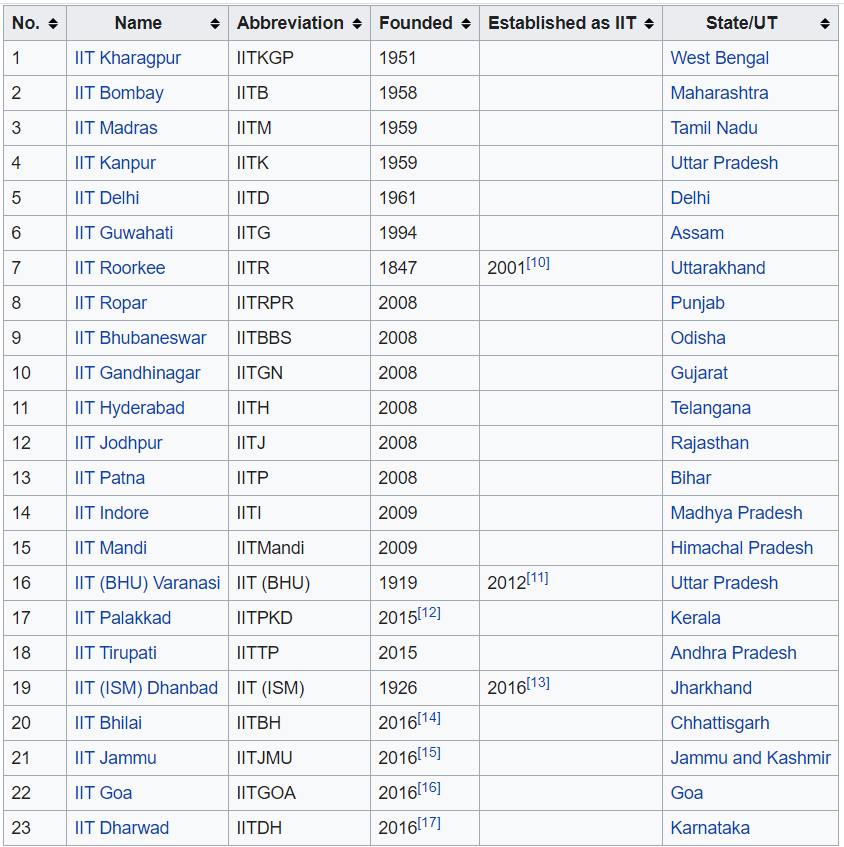The width and height of the screenshot is (844, 847).
Task: Open the IIT Jammu link
Action: 116,757
